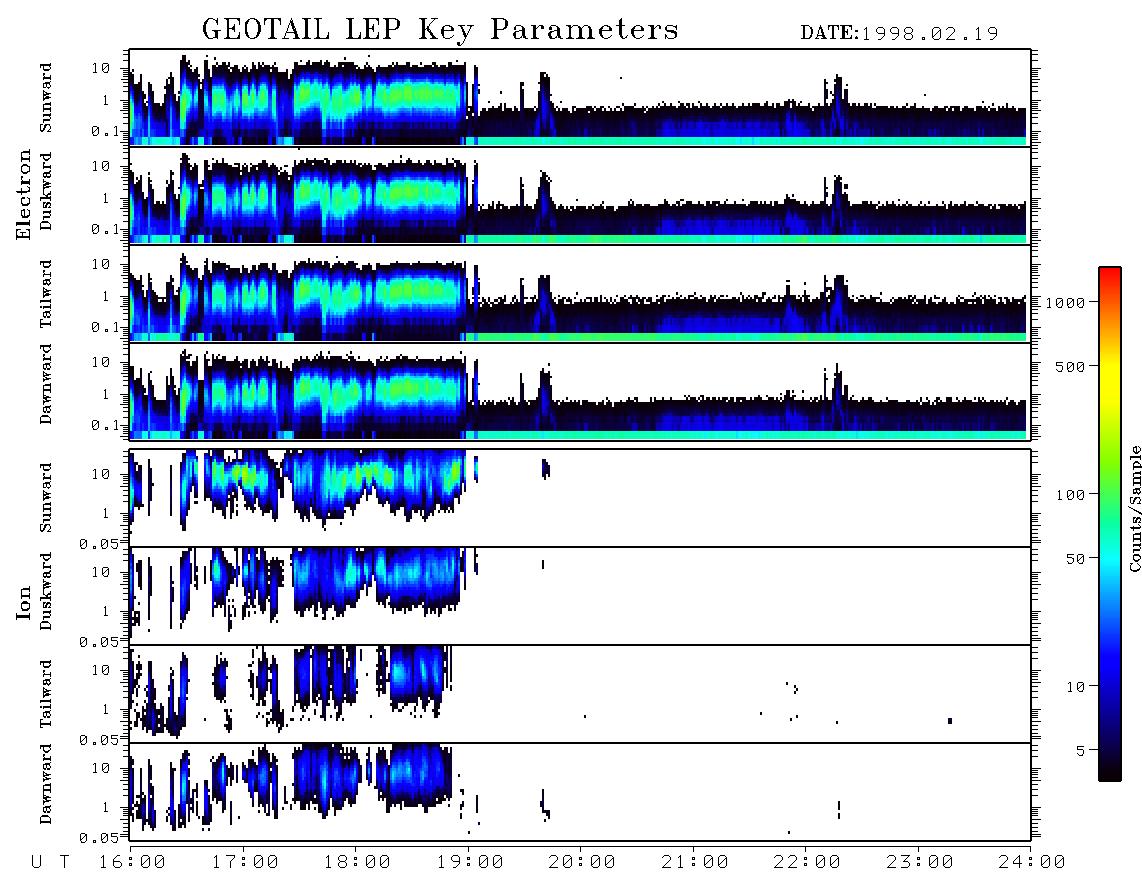Image resolution: width=1142 pixels, height=880 pixels.
Task: Click '0.05' tick on Ion Duskward axis
Action: 99,642
